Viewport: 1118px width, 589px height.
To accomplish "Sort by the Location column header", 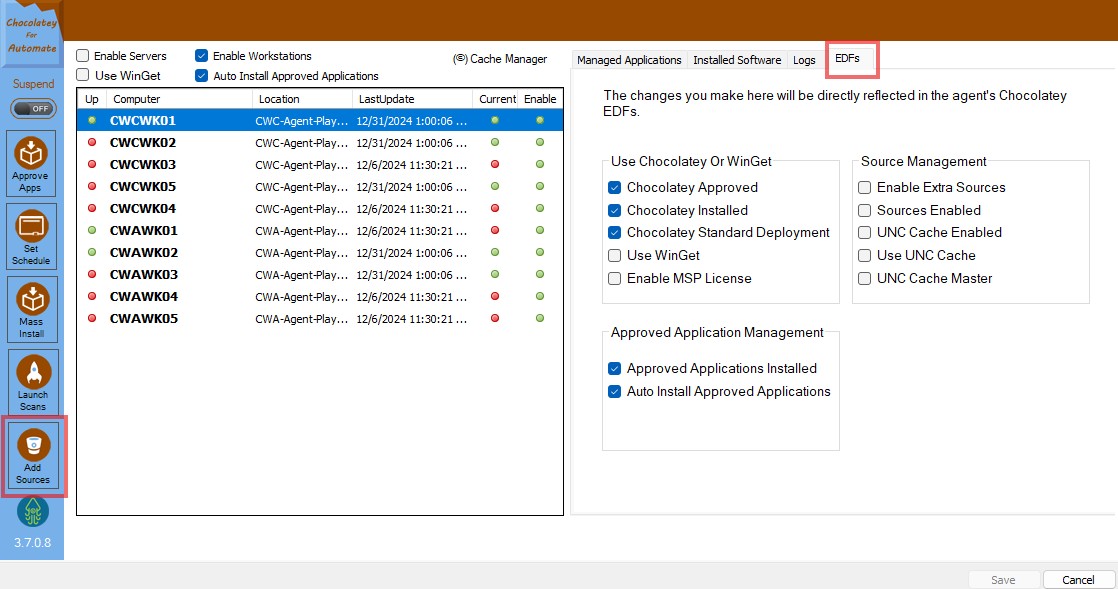I will coord(302,99).
